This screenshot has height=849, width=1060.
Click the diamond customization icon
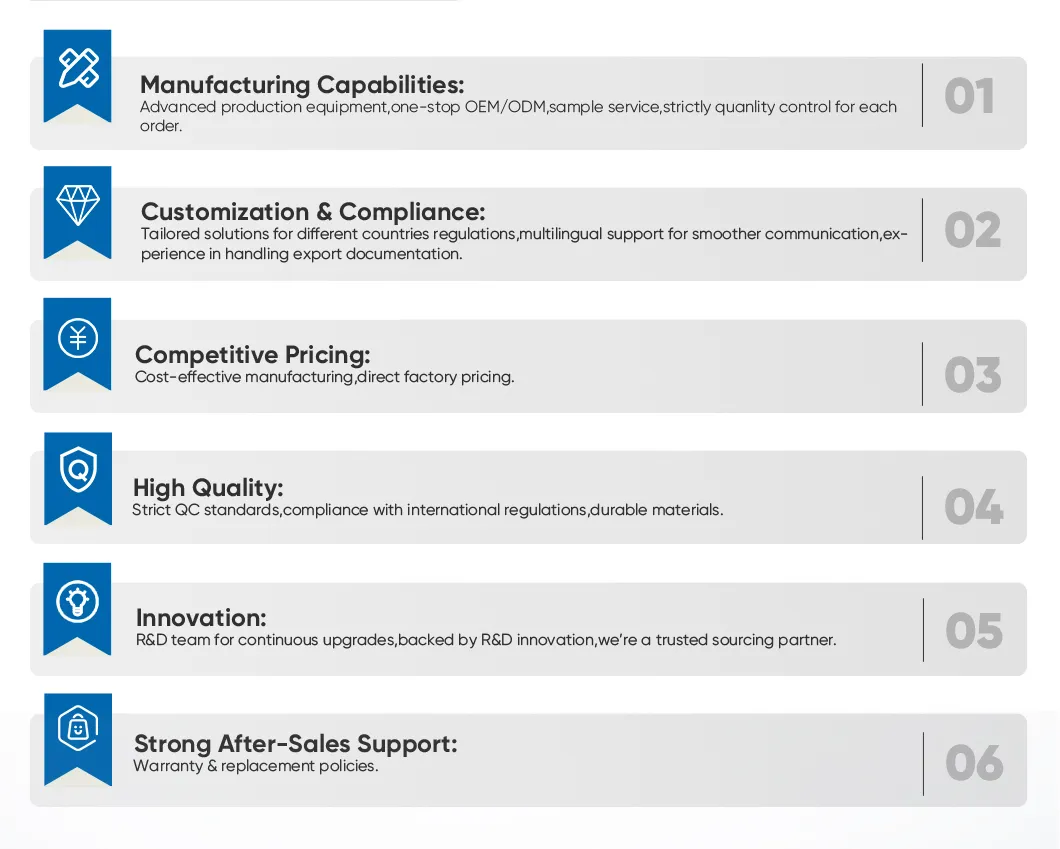coord(78,203)
